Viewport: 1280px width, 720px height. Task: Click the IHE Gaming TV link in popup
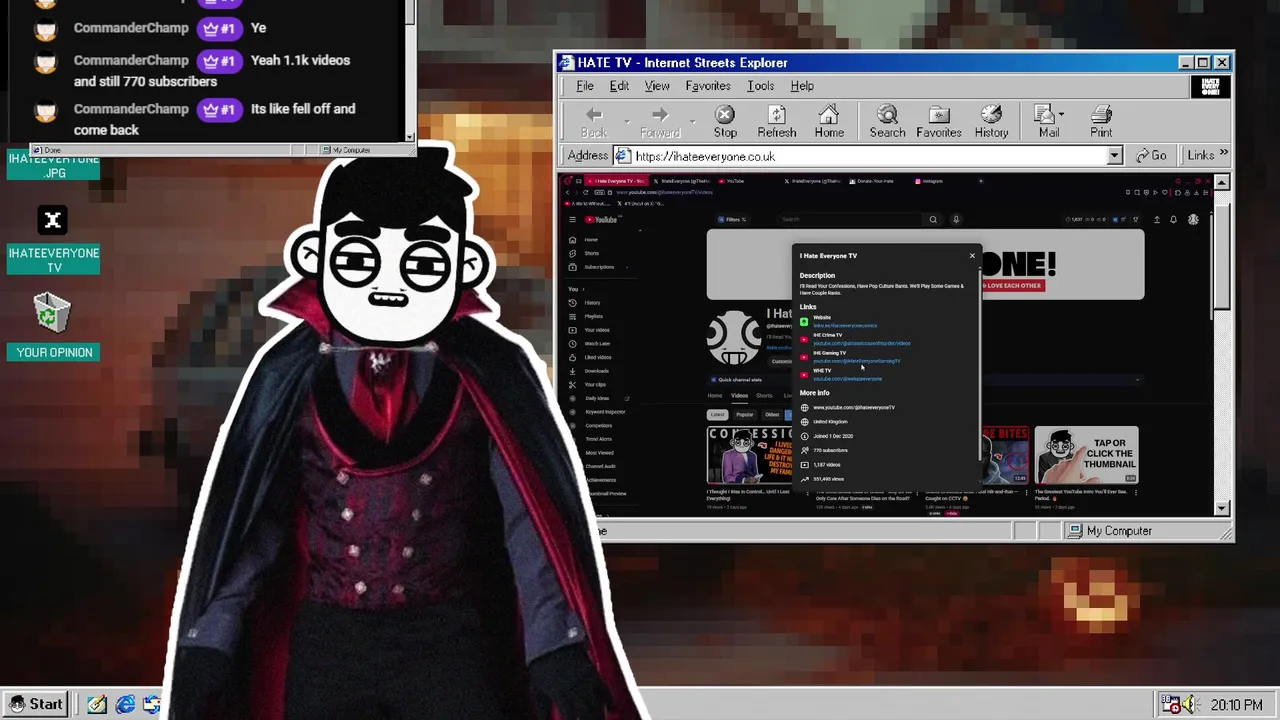click(856, 361)
